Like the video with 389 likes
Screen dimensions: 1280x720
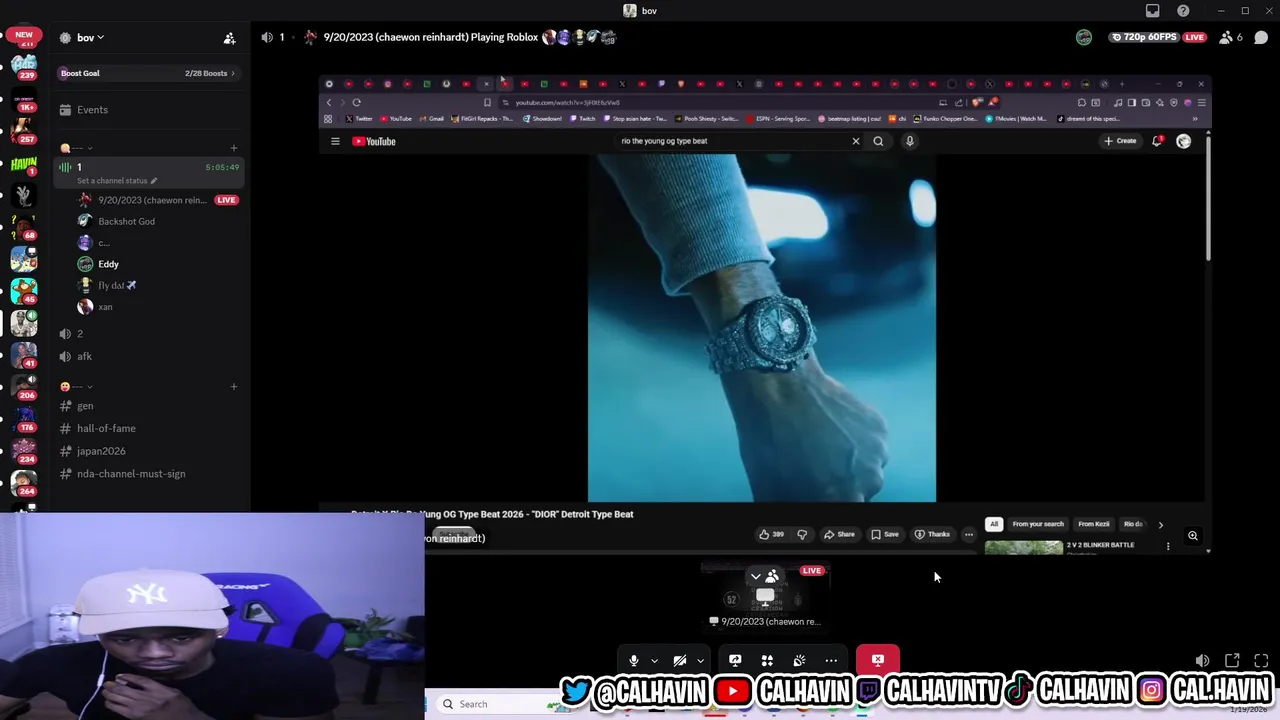point(771,534)
